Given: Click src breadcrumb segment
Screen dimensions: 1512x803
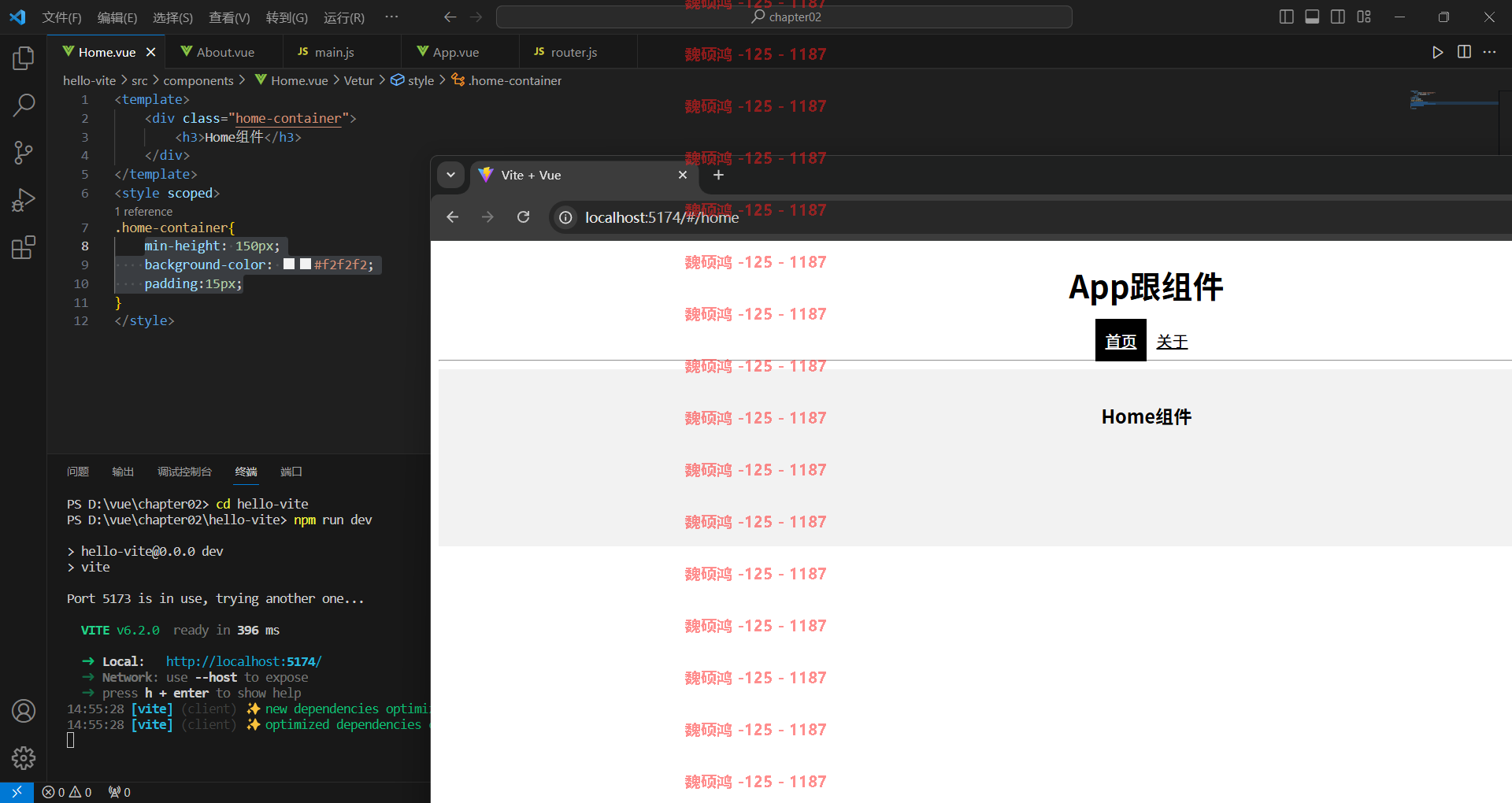Looking at the screenshot, I should point(139,80).
